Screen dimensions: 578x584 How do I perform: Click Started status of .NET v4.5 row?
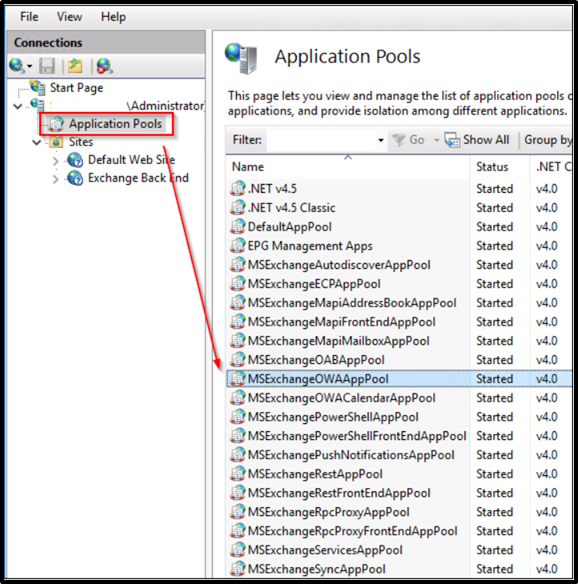495,189
